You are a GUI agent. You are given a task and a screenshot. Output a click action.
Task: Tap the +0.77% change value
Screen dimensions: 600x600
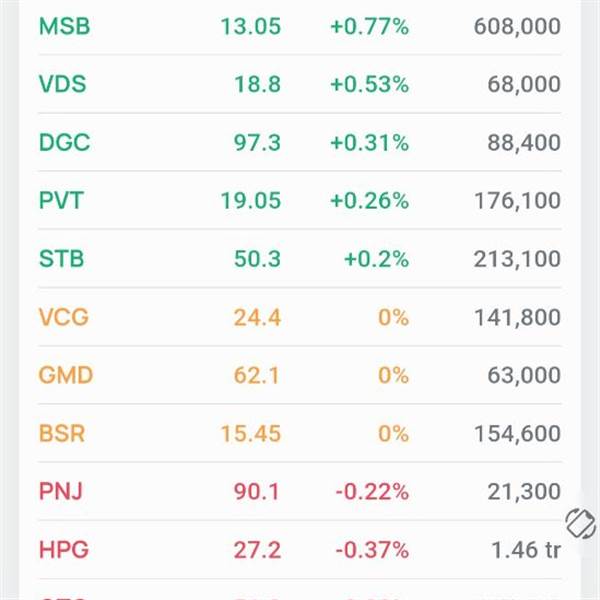pos(369,27)
